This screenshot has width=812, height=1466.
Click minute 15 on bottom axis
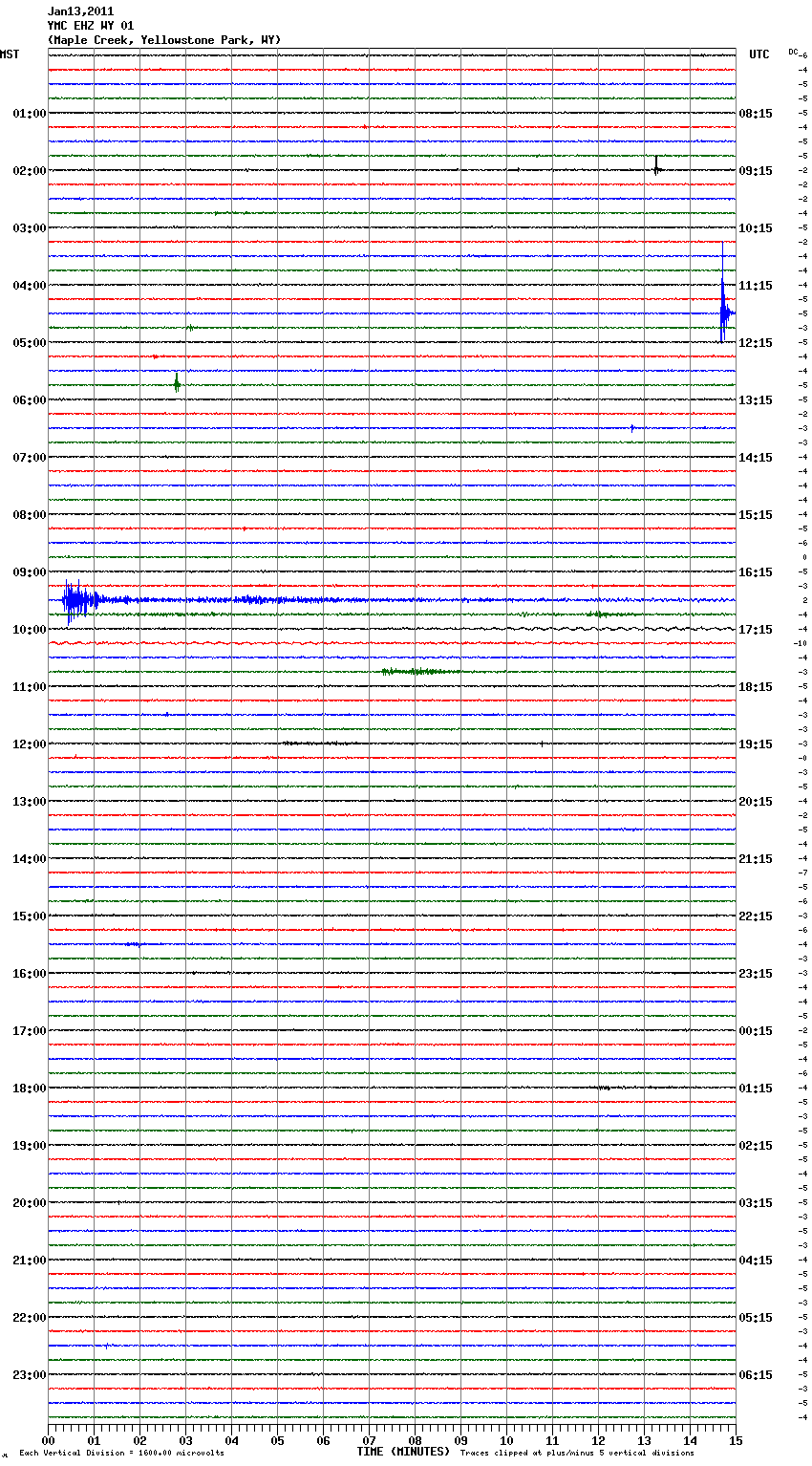(x=736, y=1440)
